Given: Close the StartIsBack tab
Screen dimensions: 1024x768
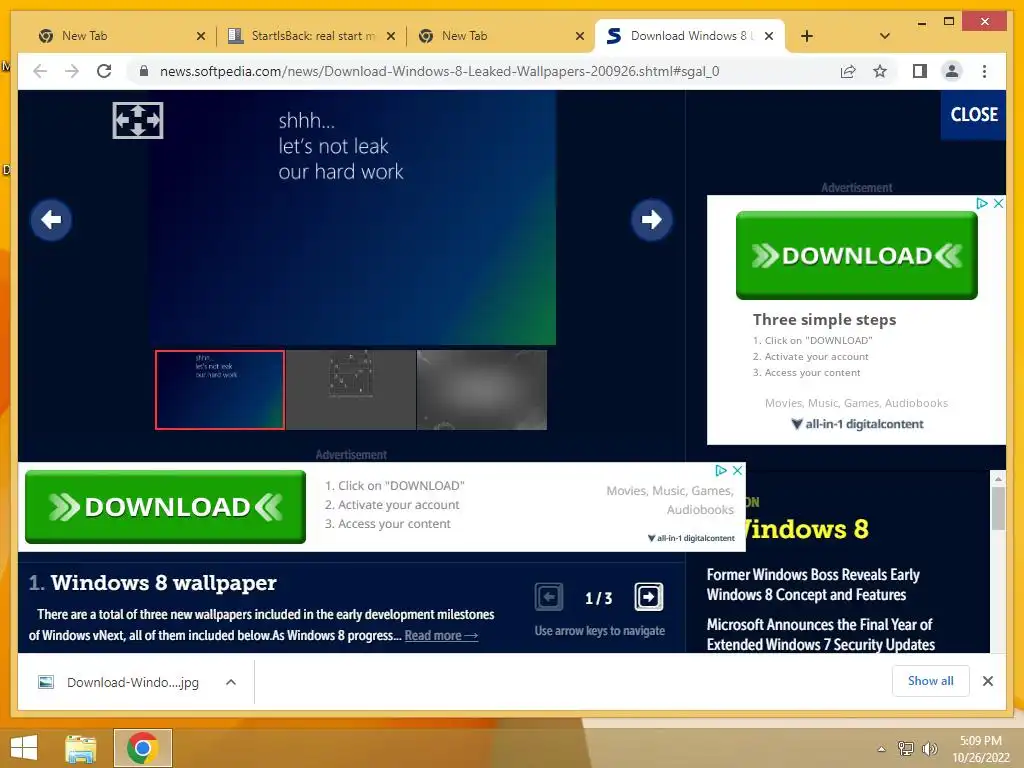Looking at the screenshot, I should click(391, 36).
